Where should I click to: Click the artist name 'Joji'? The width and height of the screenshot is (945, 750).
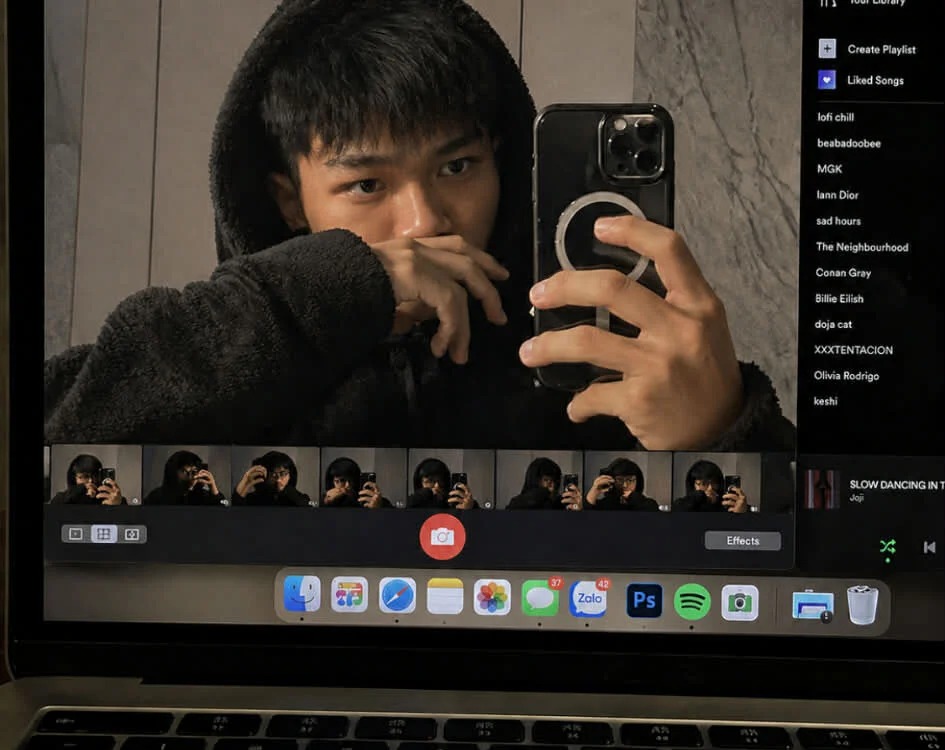[x=856, y=497]
